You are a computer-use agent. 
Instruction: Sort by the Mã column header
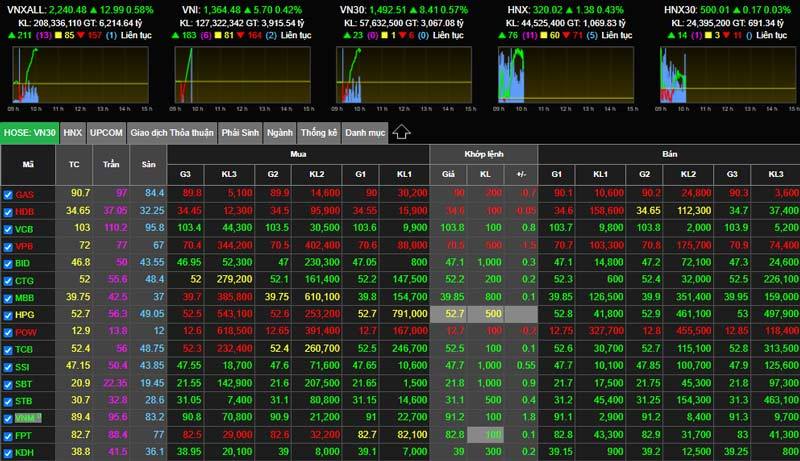pos(29,163)
